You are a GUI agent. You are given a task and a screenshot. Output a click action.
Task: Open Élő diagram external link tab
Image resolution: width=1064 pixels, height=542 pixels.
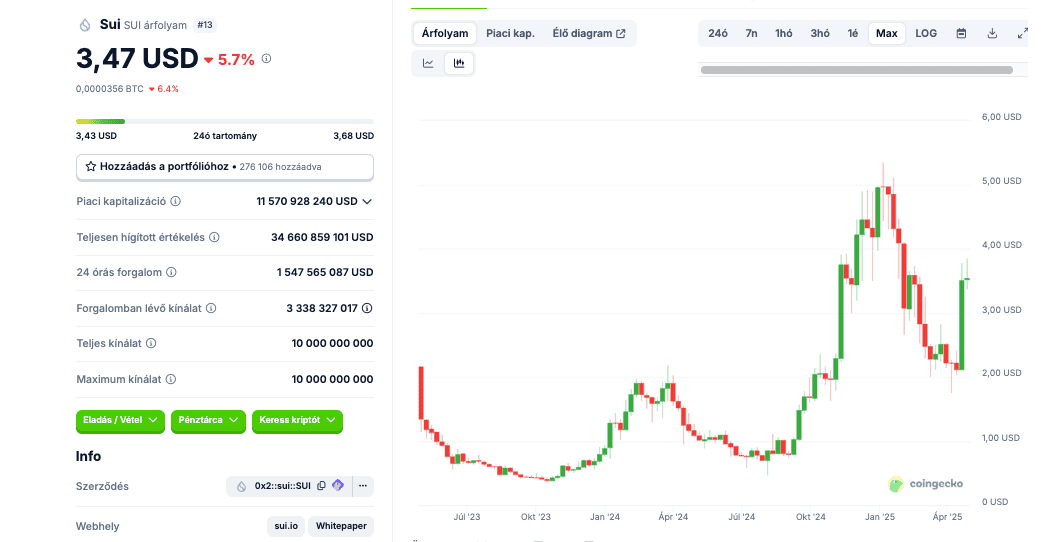pyautogui.click(x=589, y=33)
